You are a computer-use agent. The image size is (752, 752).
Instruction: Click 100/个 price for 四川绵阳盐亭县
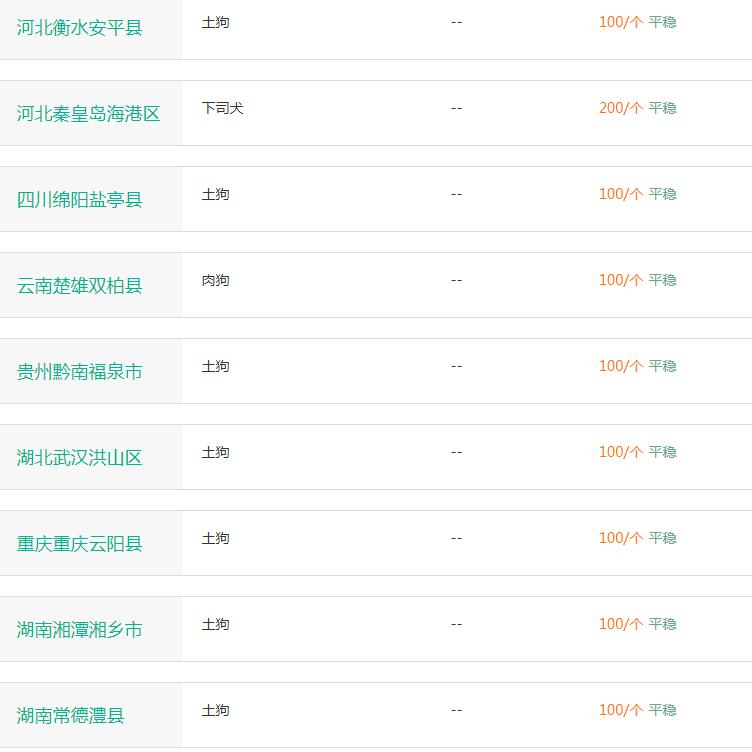(621, 194)
